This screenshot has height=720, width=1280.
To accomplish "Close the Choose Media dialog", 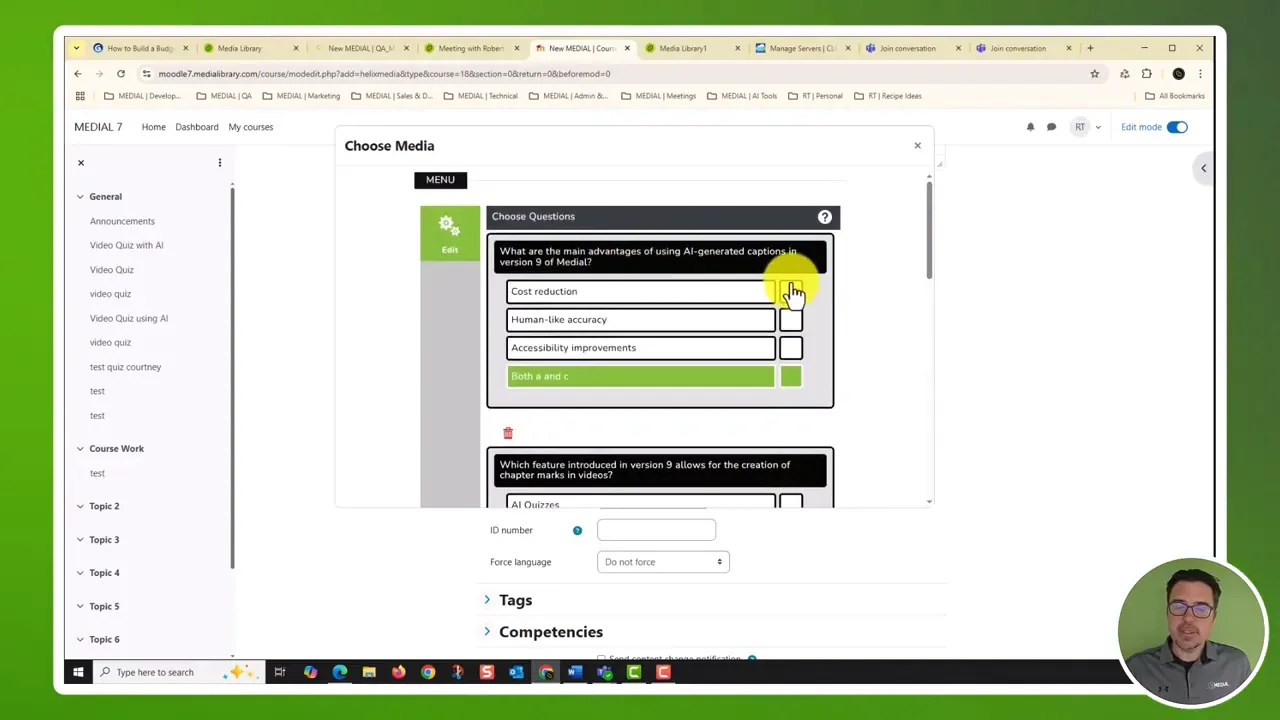I will click(x=917, y=146).
